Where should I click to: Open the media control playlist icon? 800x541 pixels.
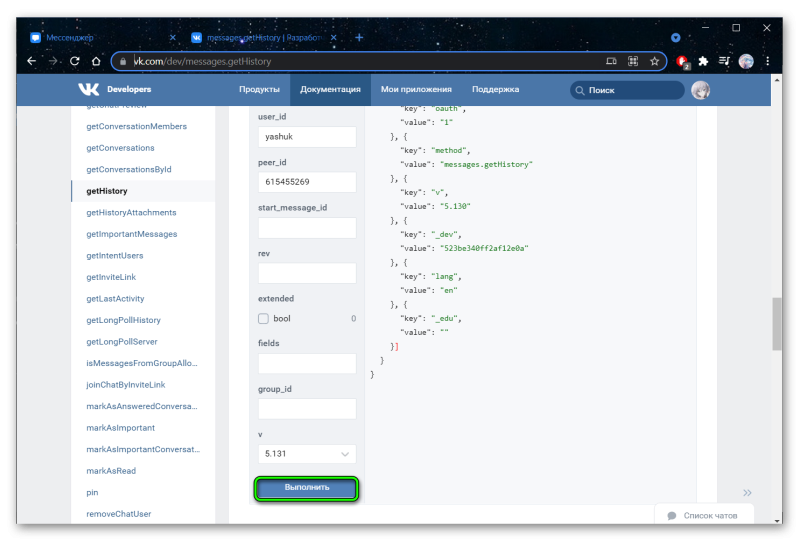[x=724, y=61]
